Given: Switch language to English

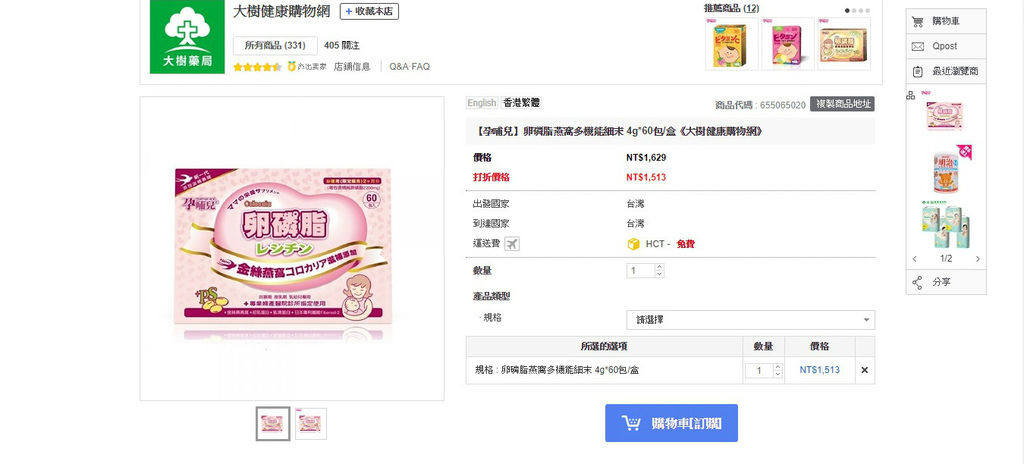Looking at the screenshot, I should point(482,103).
